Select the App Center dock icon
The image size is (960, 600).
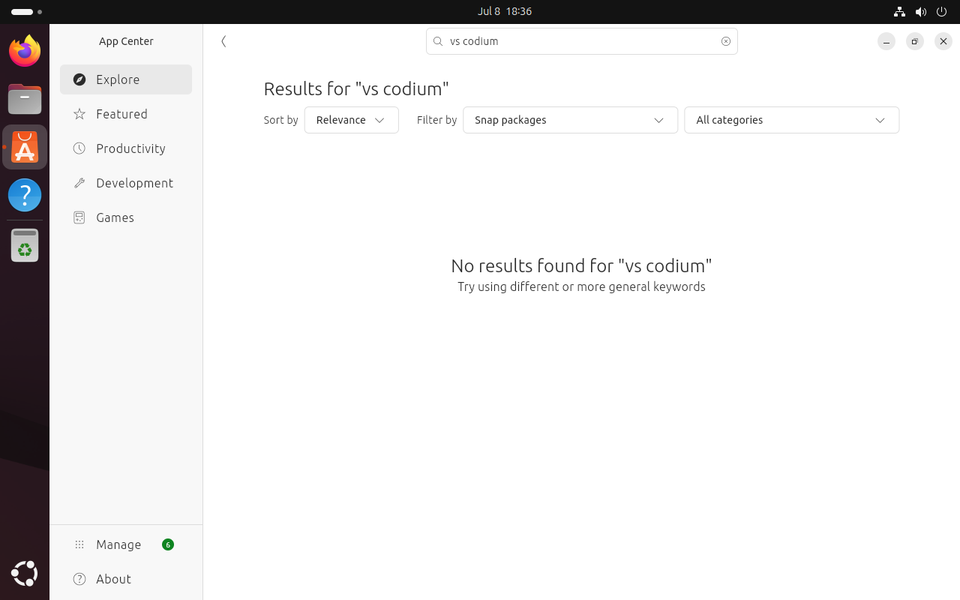click(x=24, y=147)
